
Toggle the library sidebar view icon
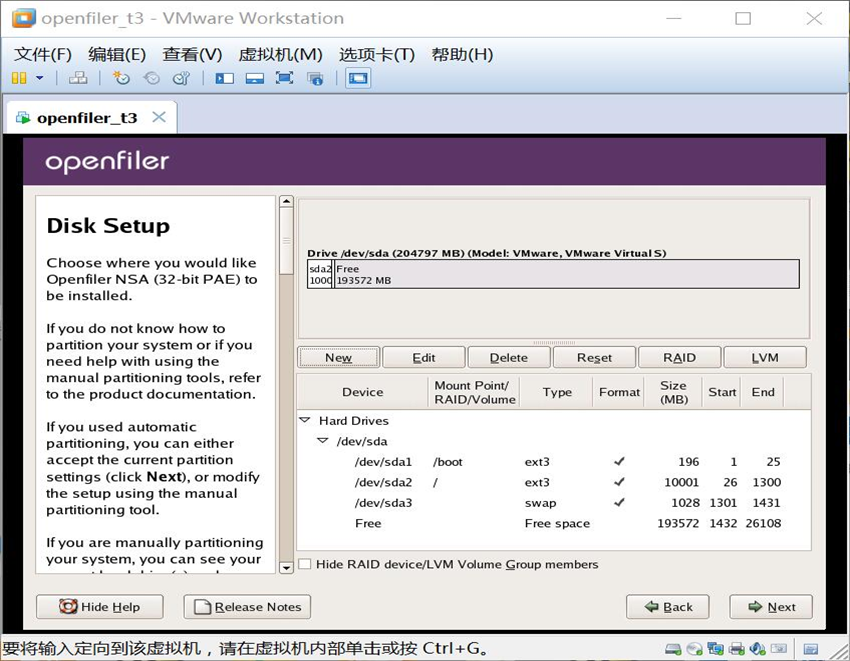click(x=224, y=79)
